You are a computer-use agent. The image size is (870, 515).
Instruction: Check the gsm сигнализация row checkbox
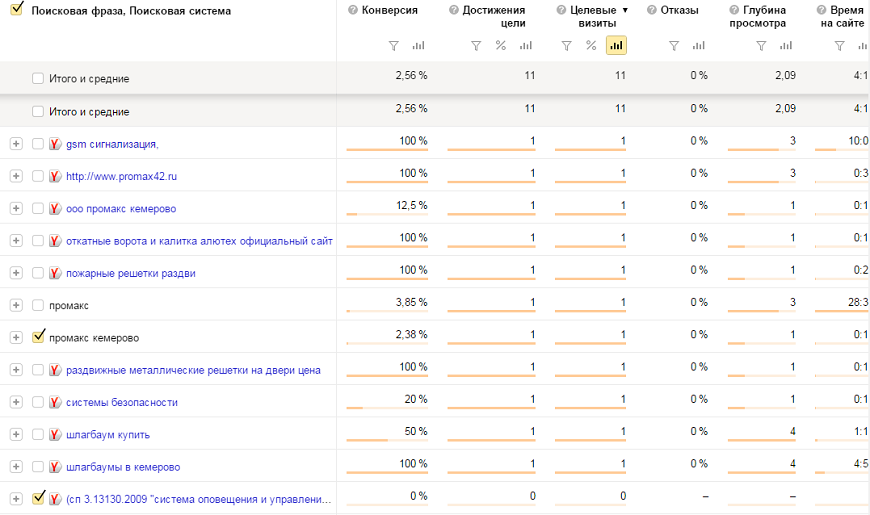click(38, 144)
